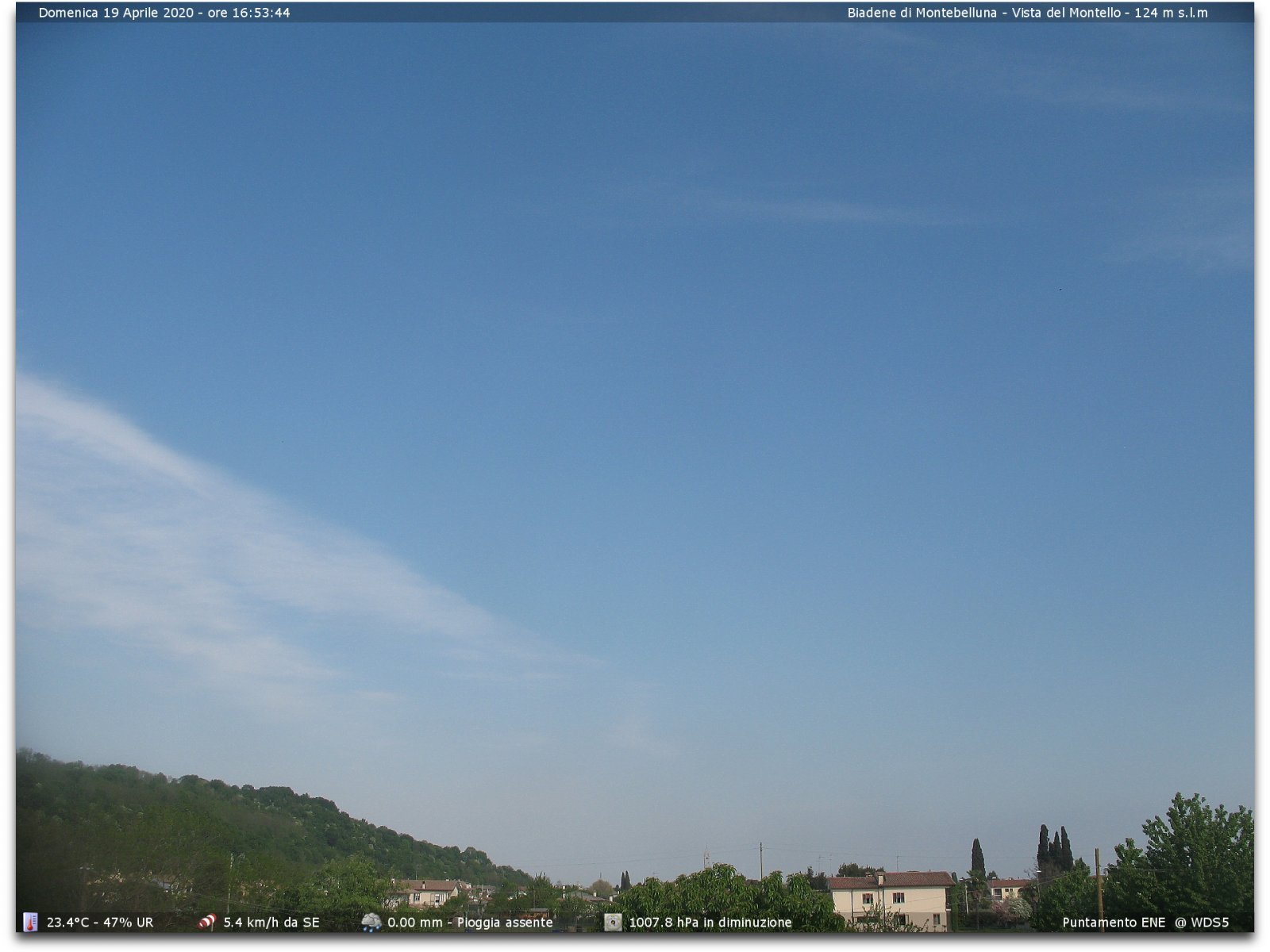Click the location title 'Biadene di Montebelluna'
Viewport: 1270px width, 952px height.
coord(922,13)
